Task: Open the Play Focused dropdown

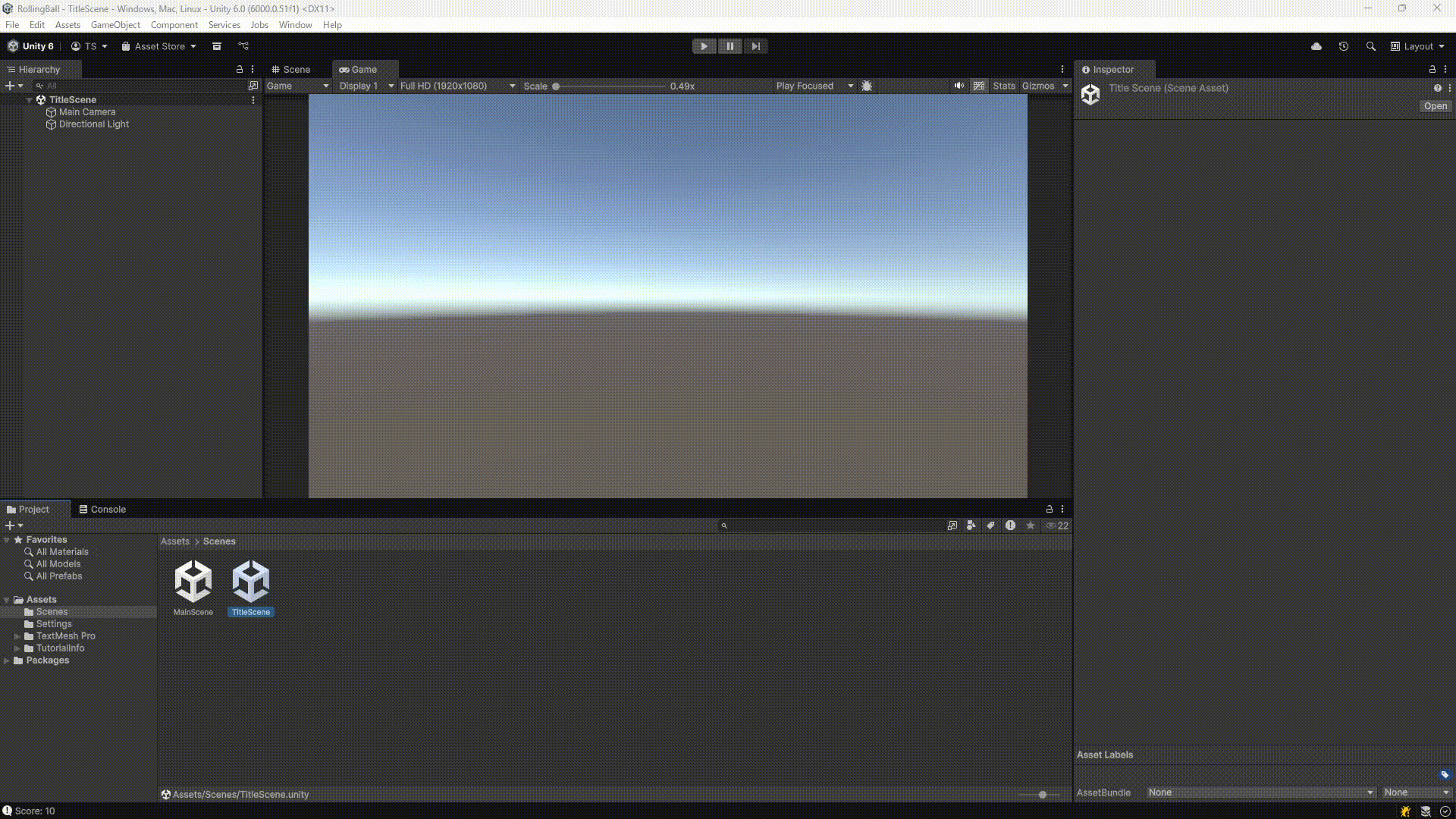Action: pos(814,86)
